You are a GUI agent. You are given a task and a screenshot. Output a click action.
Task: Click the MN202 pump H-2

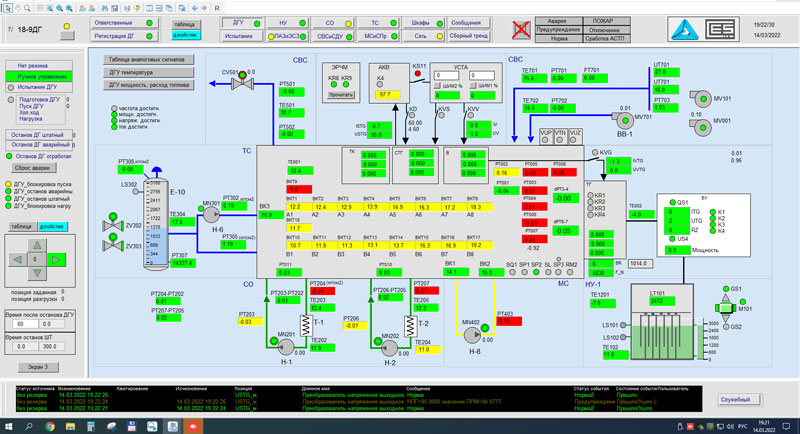(x=389, y=347)
